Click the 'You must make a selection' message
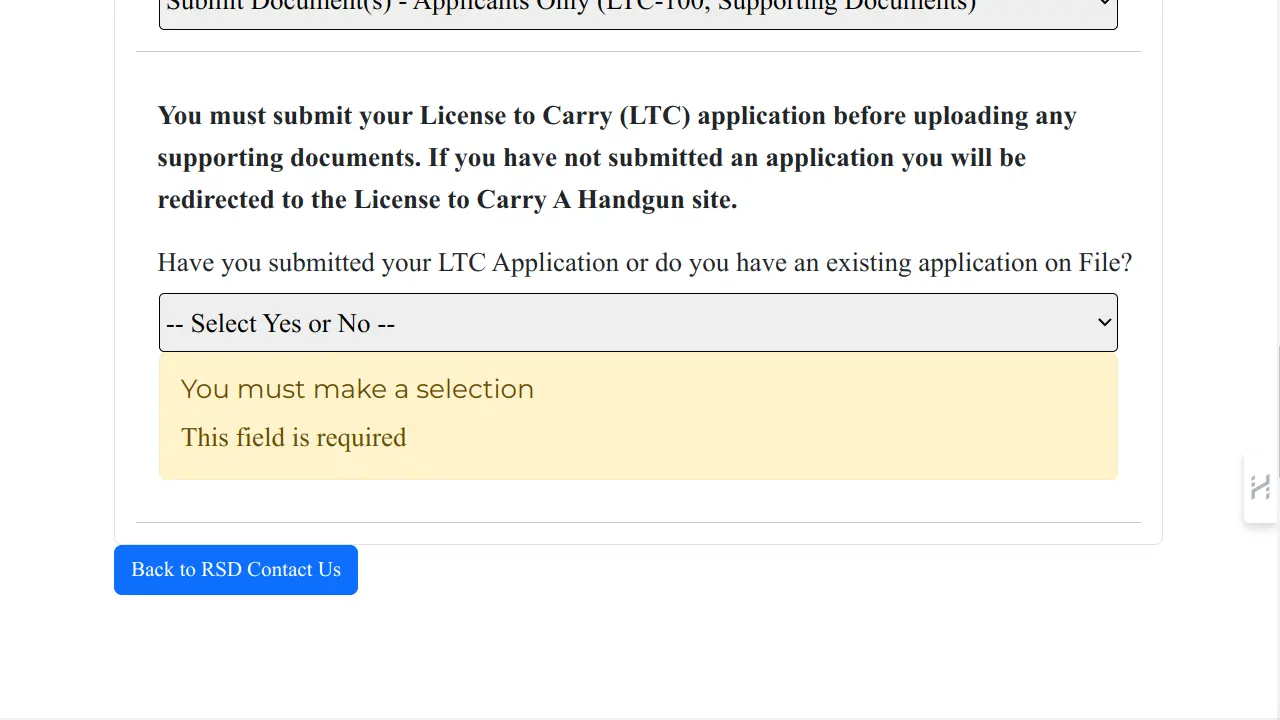 [357, 389]
